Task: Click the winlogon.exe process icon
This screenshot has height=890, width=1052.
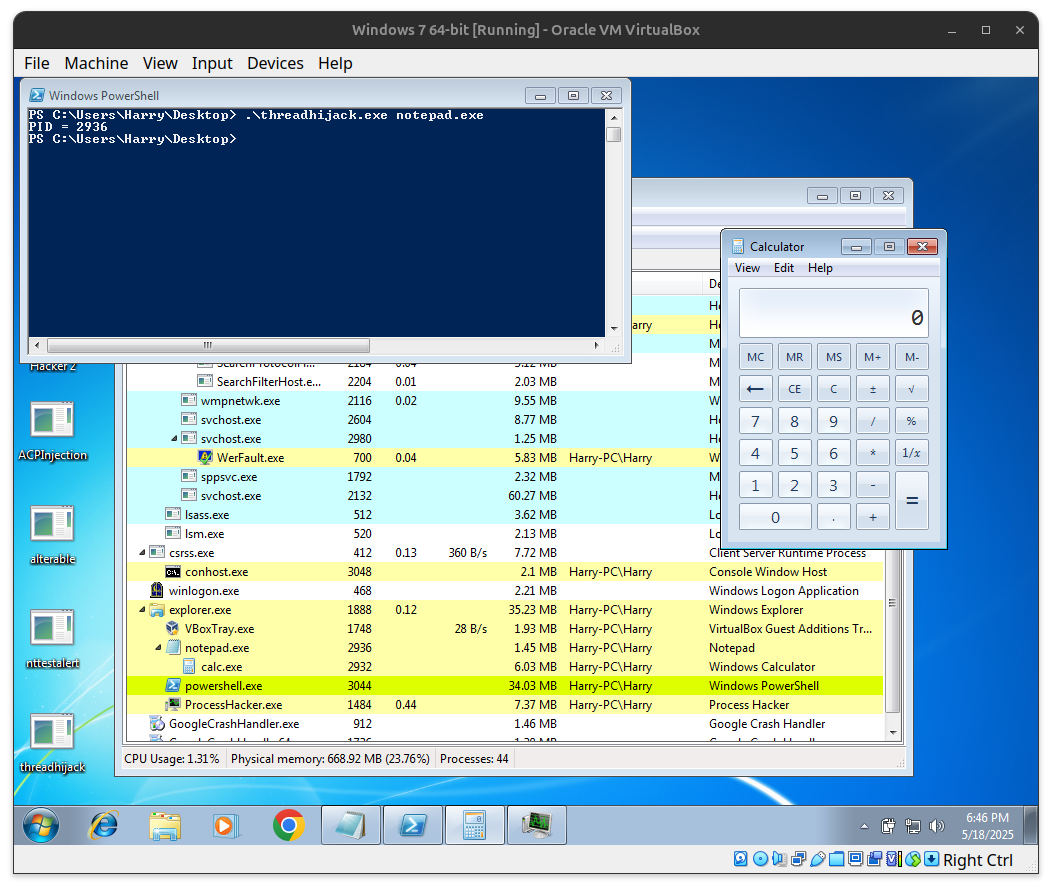Action: pos(157,590)
